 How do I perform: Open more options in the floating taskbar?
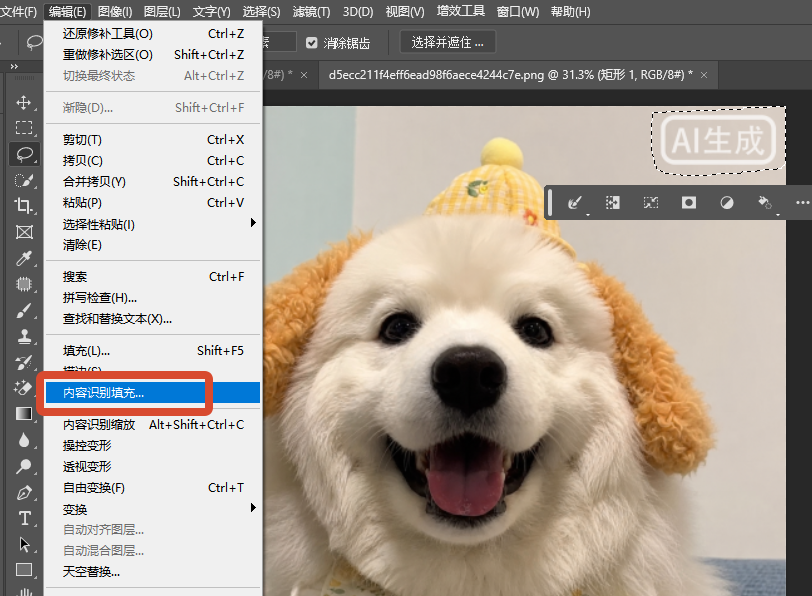tap(802, 202)
